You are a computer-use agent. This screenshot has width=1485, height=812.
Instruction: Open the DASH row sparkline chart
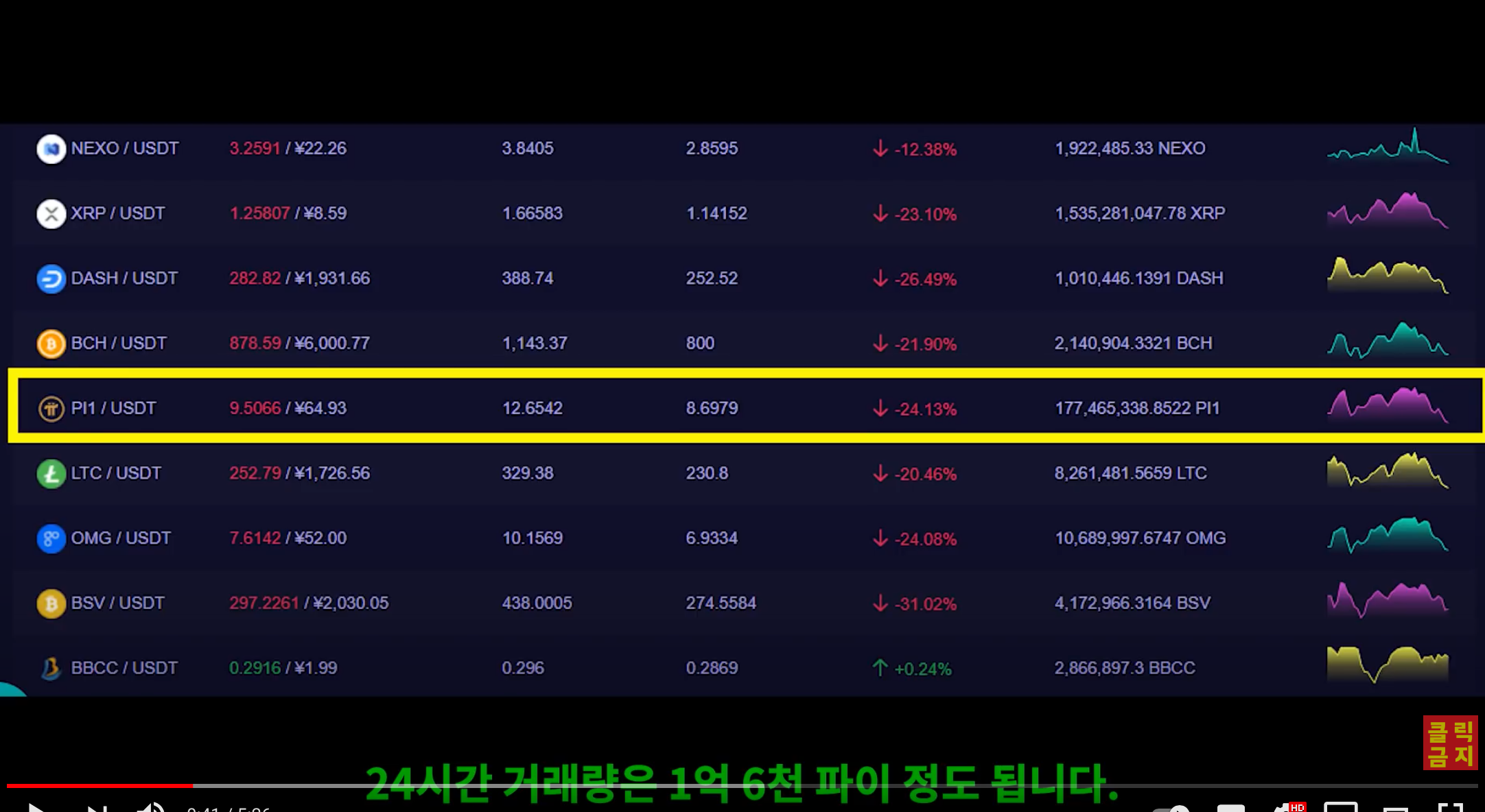[1388, 276]
